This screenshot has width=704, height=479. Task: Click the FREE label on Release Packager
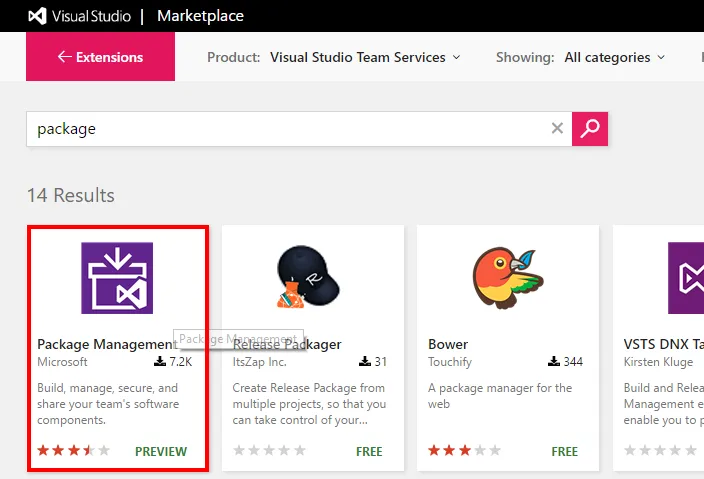tap(369, 451)
